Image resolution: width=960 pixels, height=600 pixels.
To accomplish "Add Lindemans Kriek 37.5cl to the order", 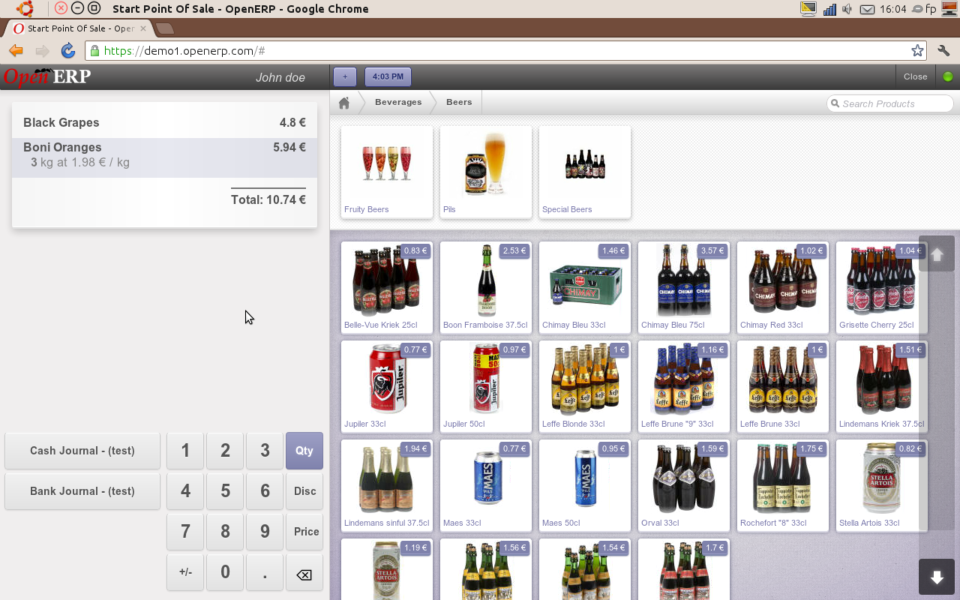I will click(882, 386).
